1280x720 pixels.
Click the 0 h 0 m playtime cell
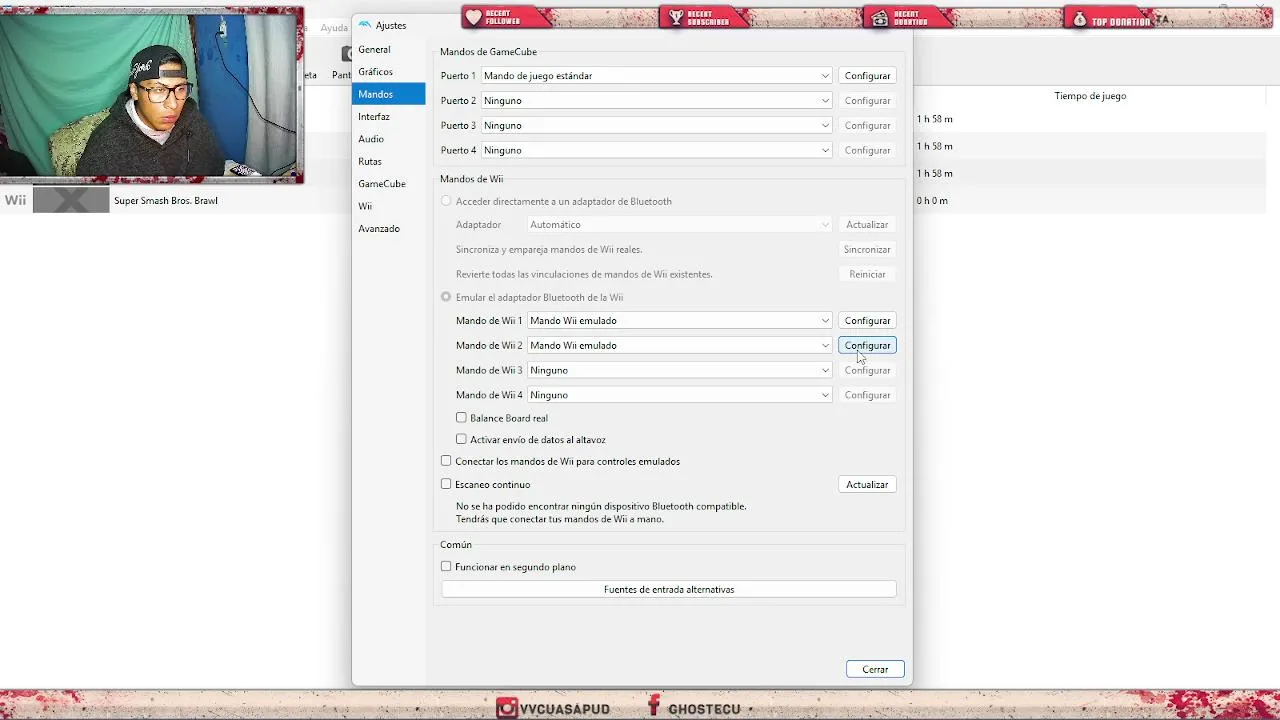(x=932, y=201)
